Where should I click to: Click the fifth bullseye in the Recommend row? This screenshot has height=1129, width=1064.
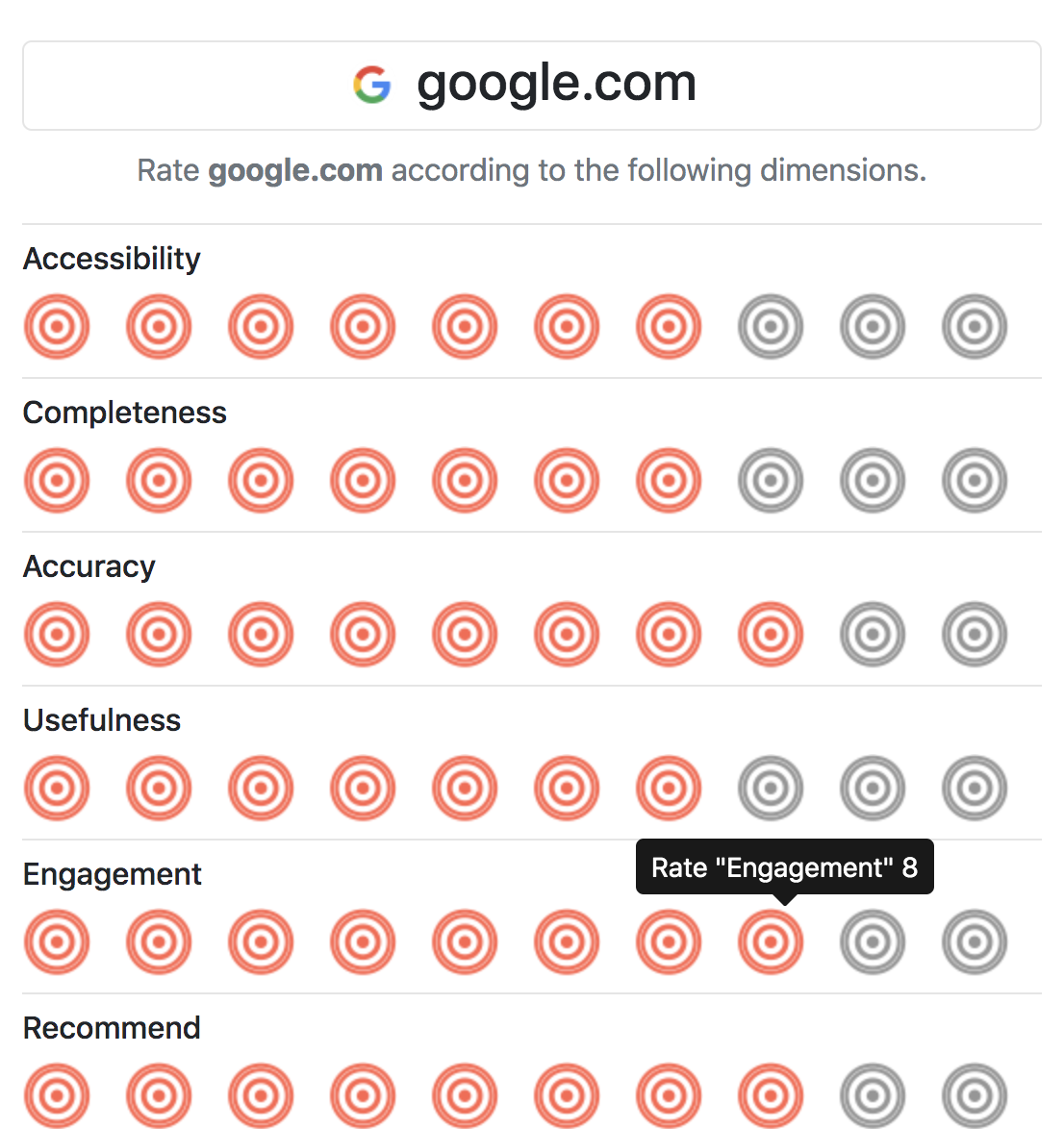coord(465,1095)
